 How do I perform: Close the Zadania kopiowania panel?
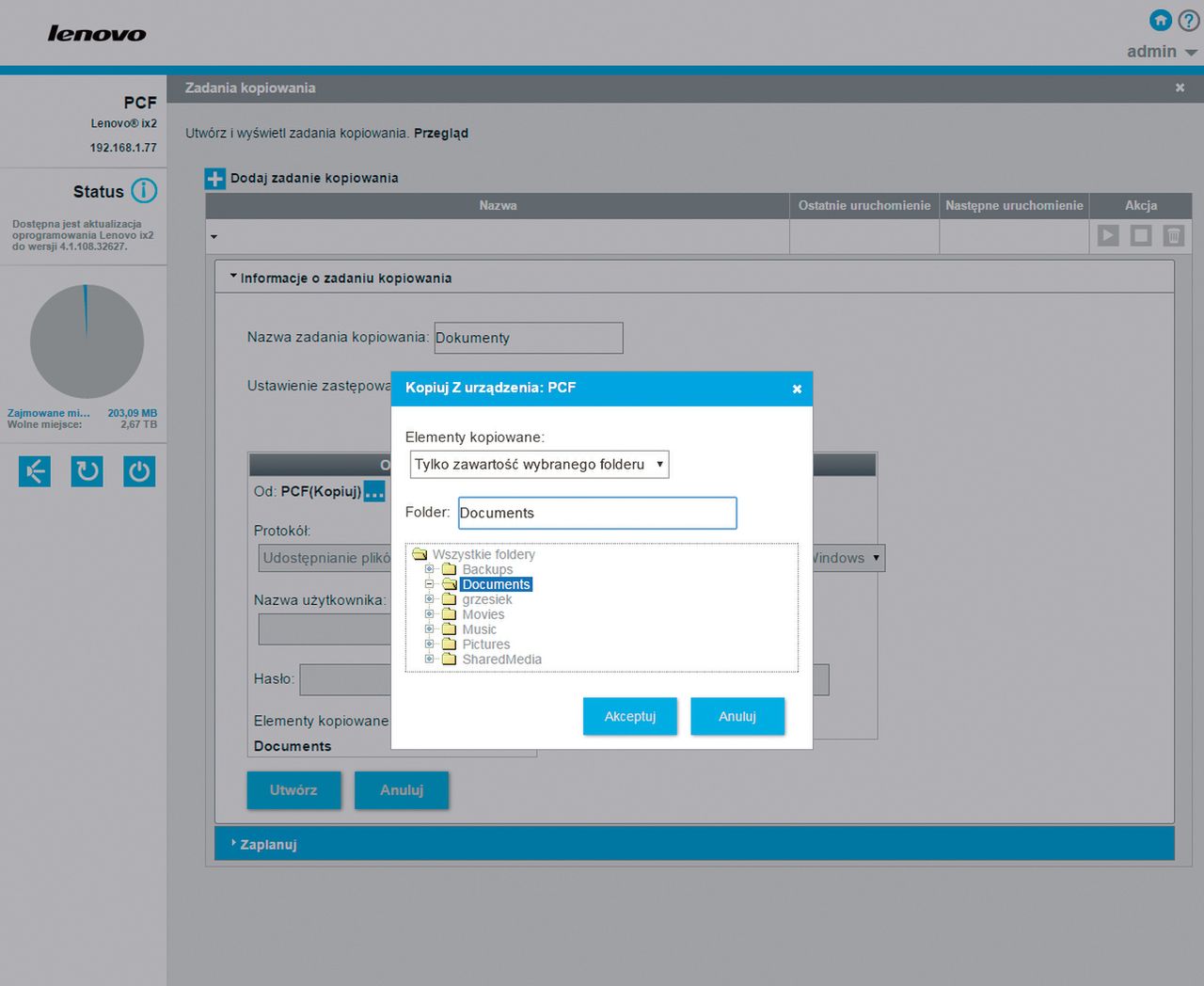[x=1180, y=87]
